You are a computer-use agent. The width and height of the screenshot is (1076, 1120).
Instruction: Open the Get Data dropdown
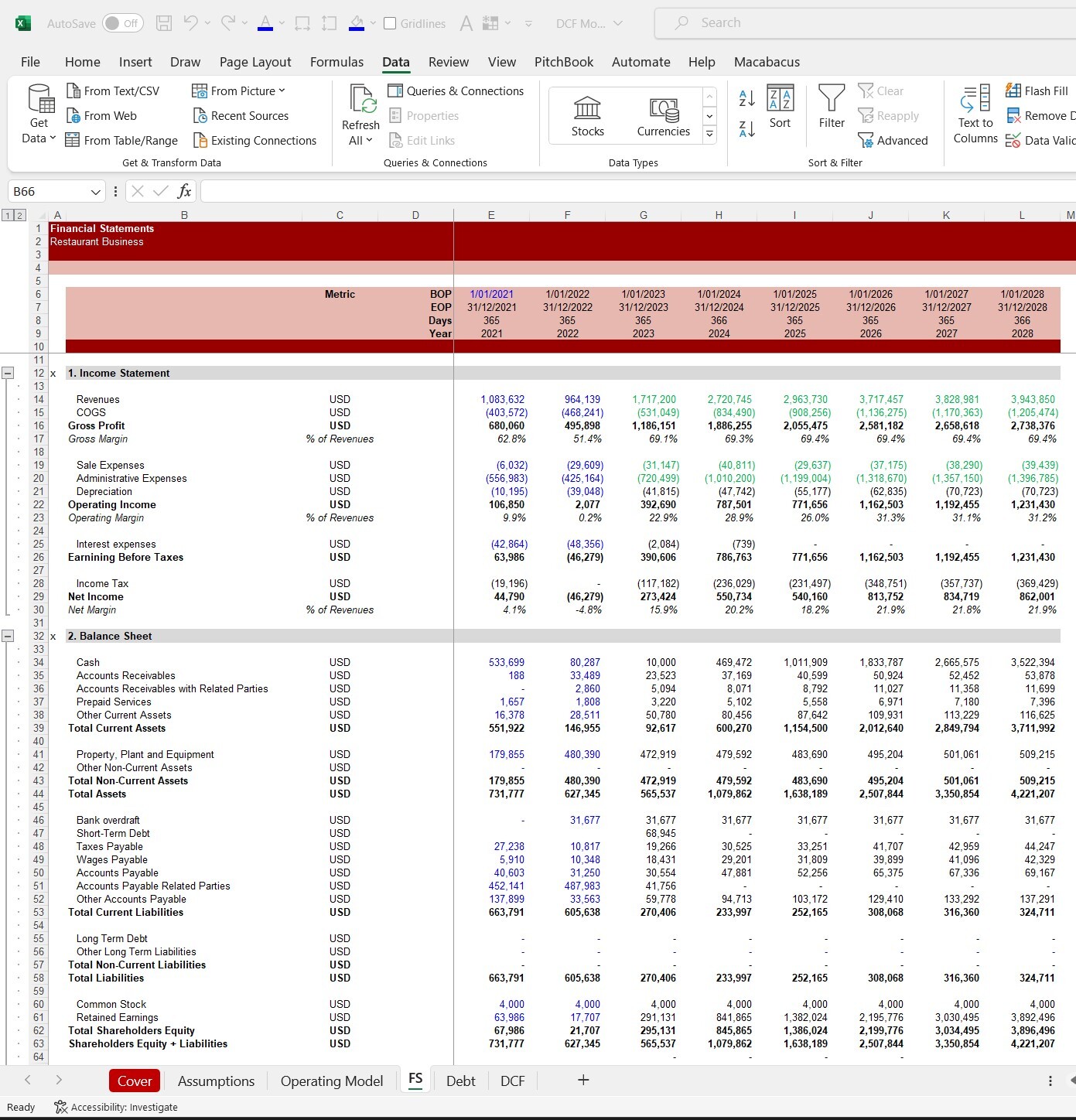(38, 114)
